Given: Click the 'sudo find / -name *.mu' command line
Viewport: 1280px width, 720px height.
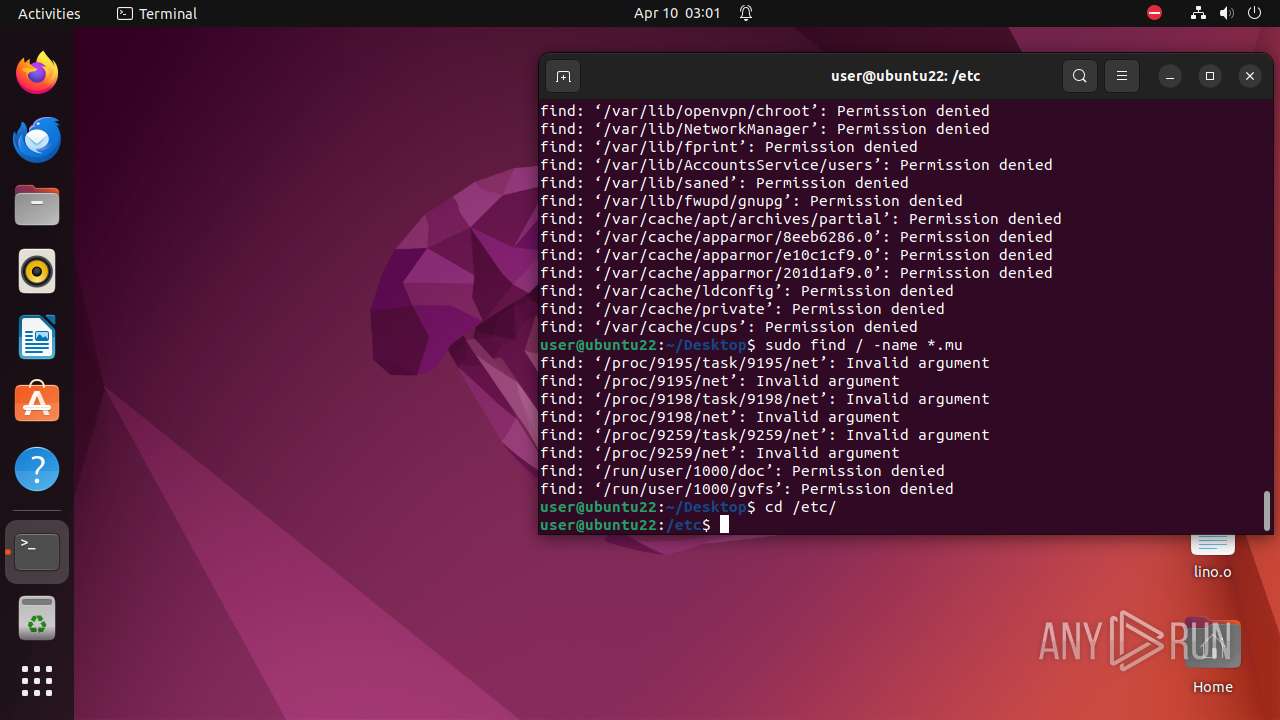Looking at the screenshot, I should (751, 345).
